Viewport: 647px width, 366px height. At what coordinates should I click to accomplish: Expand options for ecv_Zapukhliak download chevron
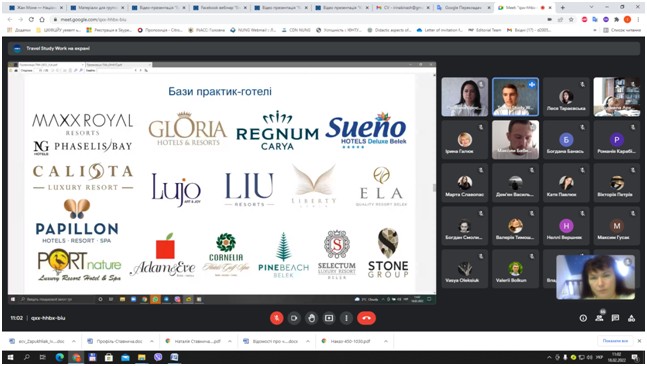point(74,341)
